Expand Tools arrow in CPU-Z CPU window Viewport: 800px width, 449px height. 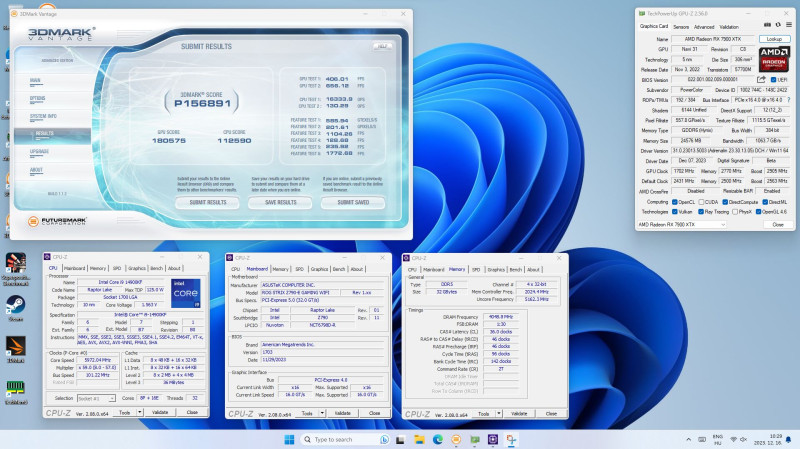click(x=139, y=412)
